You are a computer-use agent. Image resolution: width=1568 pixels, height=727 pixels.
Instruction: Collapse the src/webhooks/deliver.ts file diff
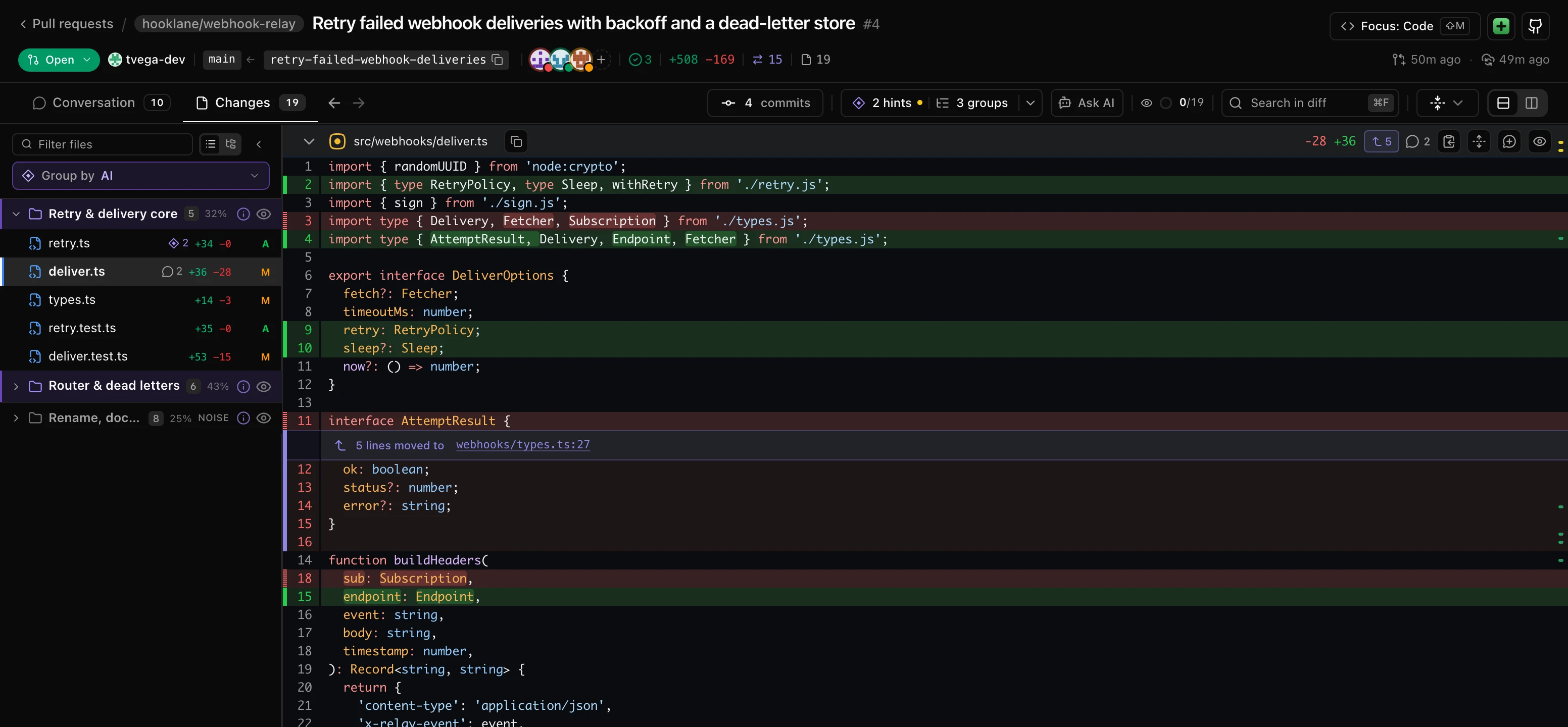[309, 141]
